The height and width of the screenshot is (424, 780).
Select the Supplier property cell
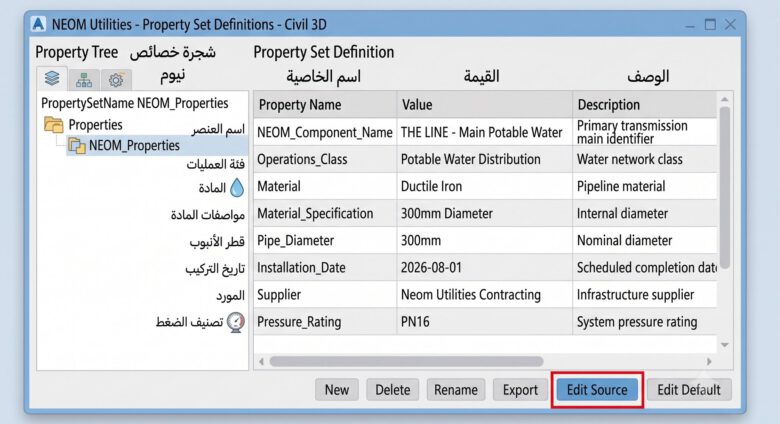pyautogui.click(x=325, y=295)
